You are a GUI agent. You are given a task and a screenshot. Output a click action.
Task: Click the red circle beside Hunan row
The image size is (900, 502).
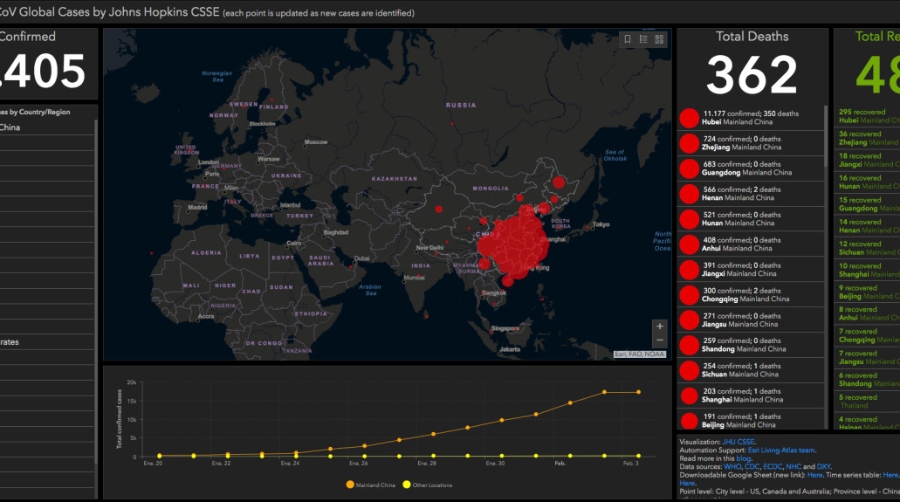click(x=689, y=219)
